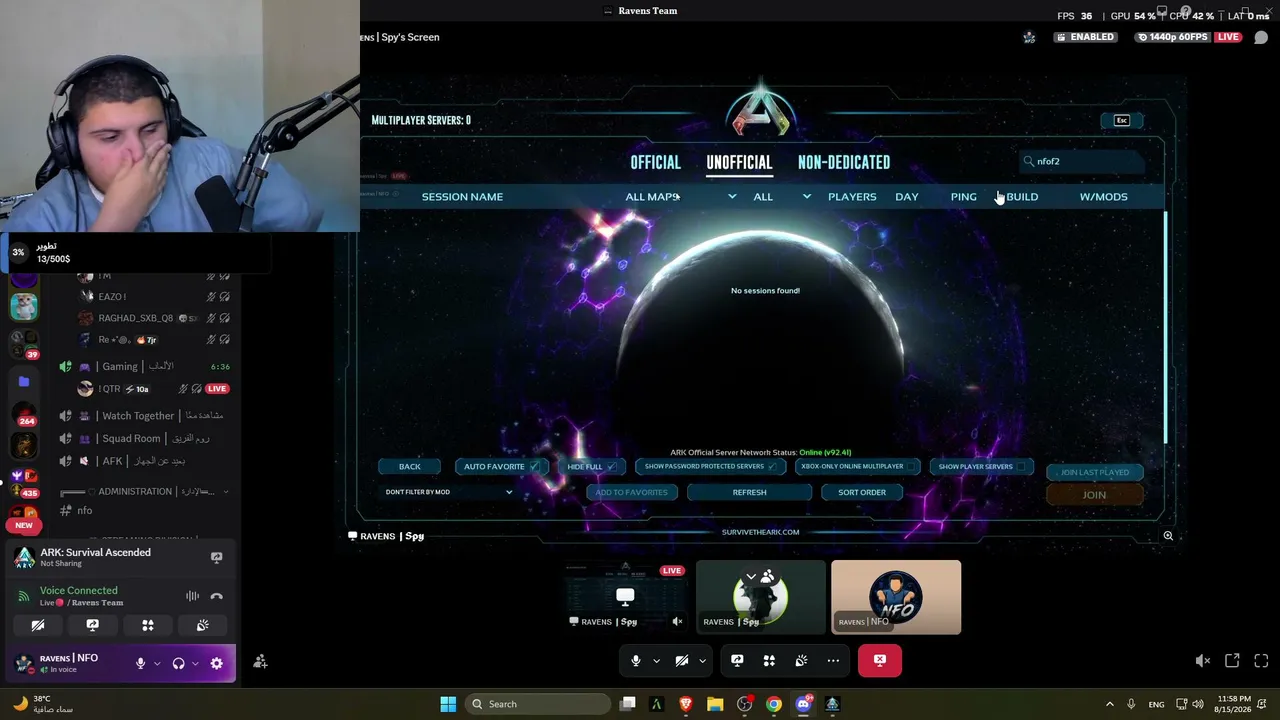Unmute the Spy stream thumbnail audio
Screen dimensions: 1280x720
click(677, 622)
